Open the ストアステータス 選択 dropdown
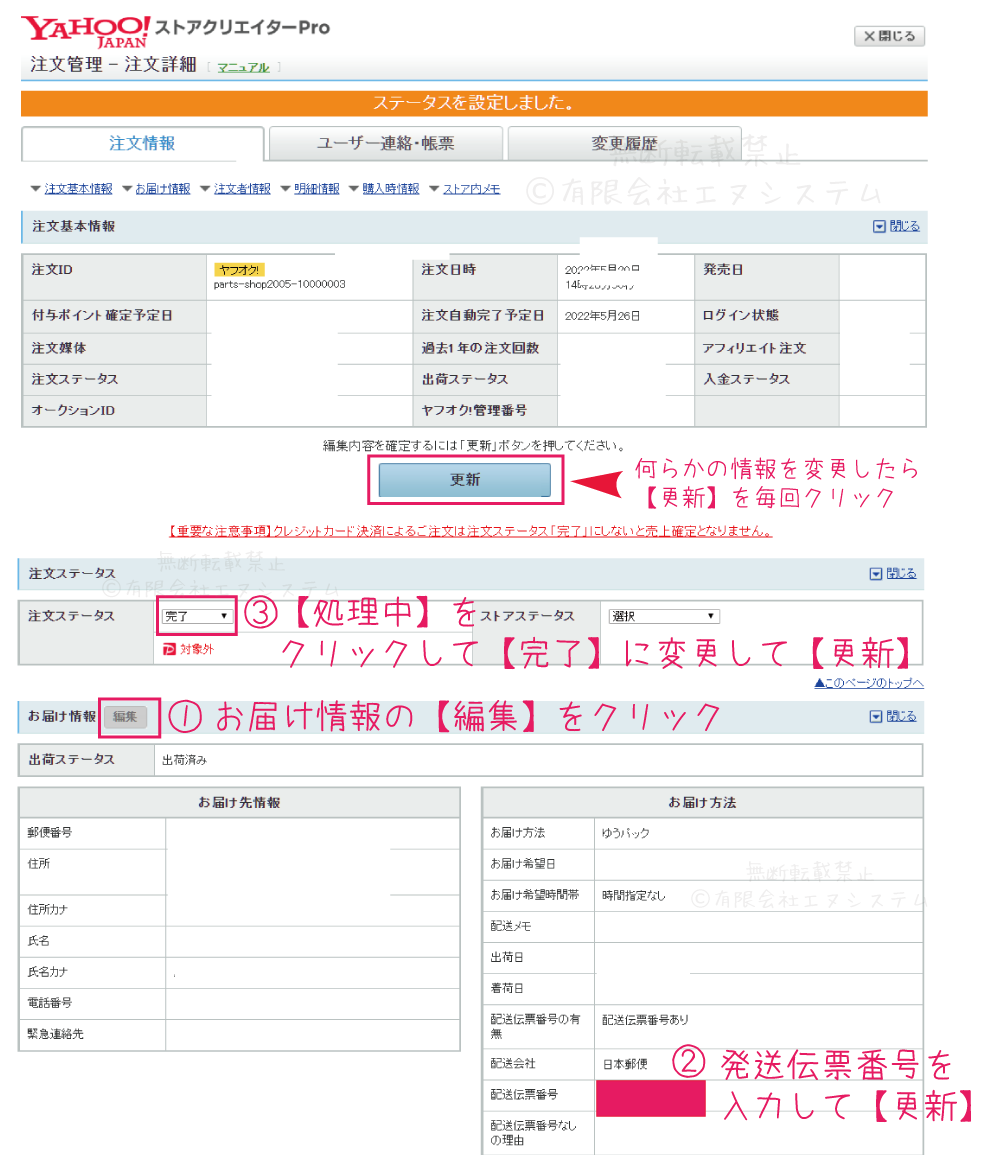Image resolution: width=981 pixels, height=1155 pixels. 664,616
